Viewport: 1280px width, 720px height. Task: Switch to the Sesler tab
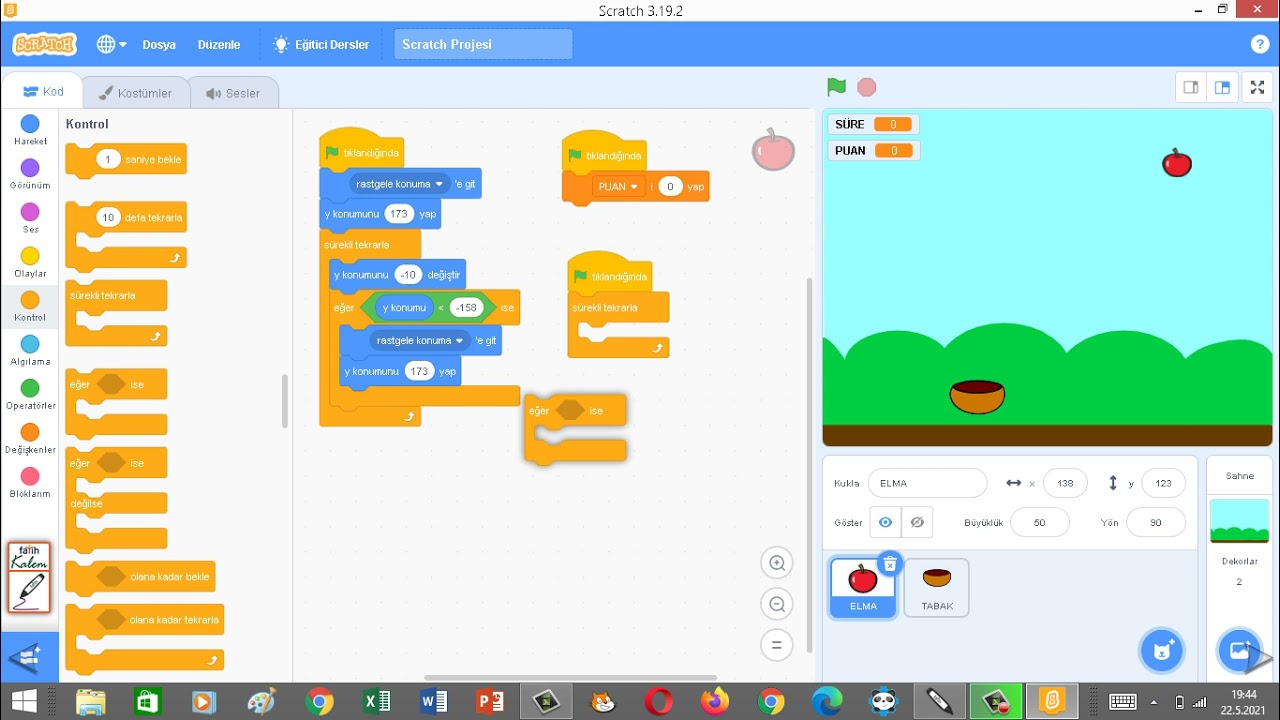tap(233, 93)
